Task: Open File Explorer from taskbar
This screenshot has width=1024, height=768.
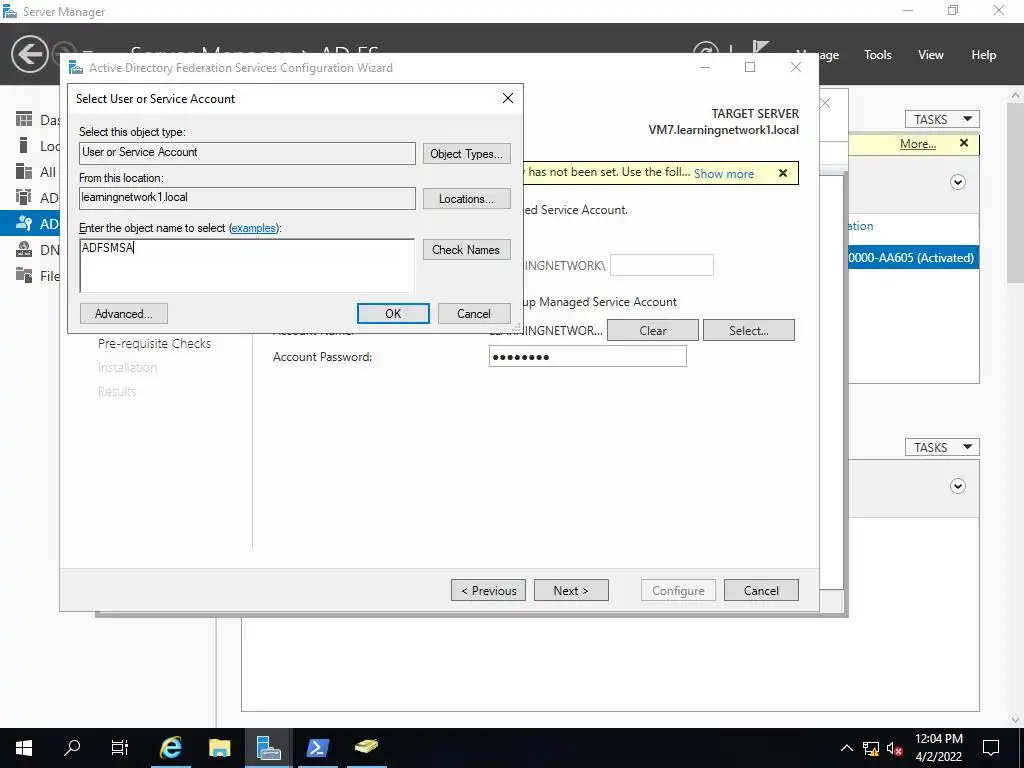Action: [x=220, y=748]
